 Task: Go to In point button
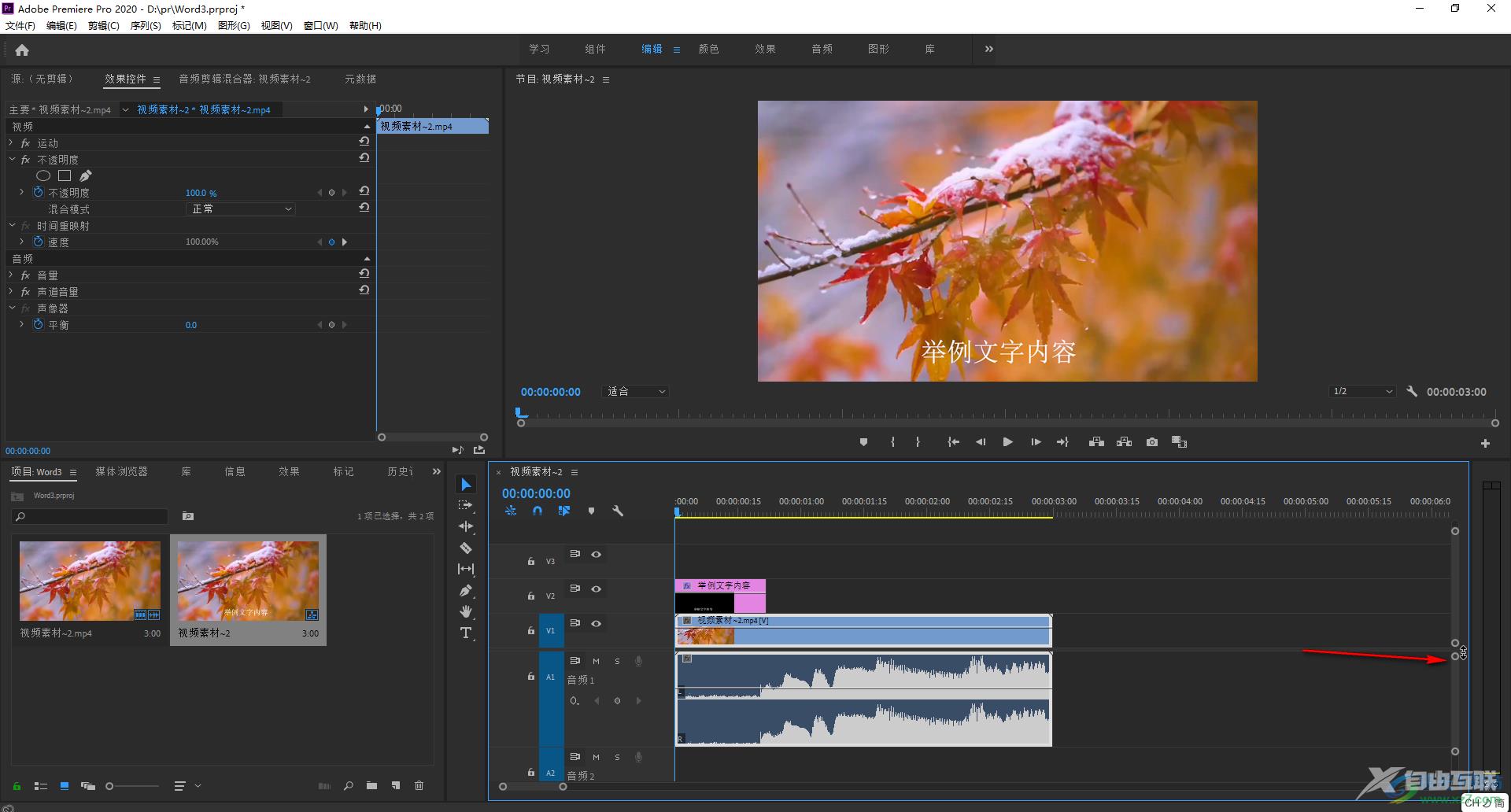pyautogui.click(x=953, y=442)
